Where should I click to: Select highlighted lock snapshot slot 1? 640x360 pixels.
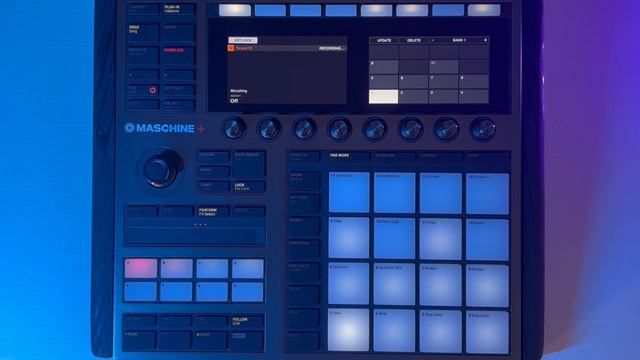[x=384, y=97]
